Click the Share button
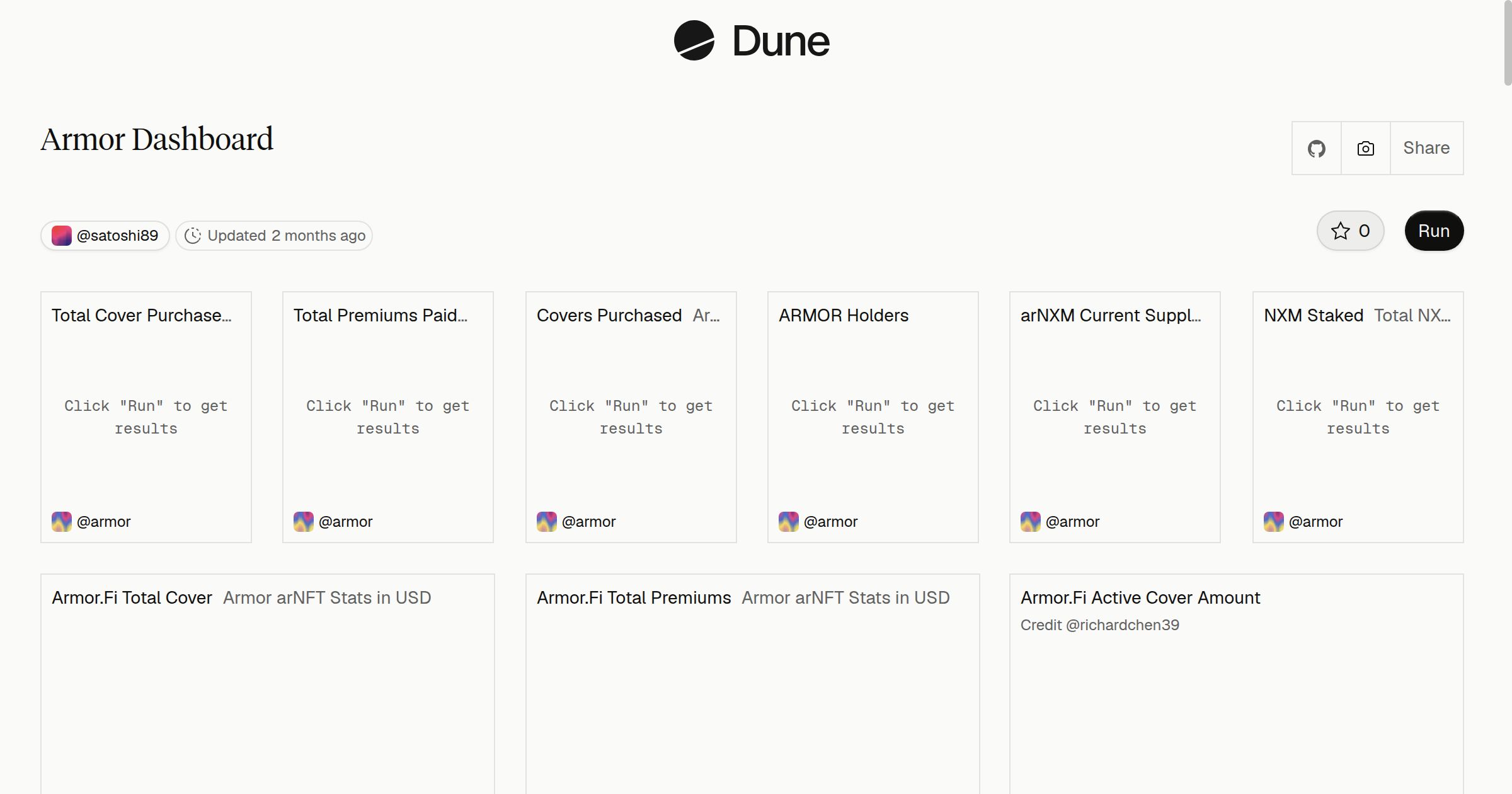 coord(1426,148)
